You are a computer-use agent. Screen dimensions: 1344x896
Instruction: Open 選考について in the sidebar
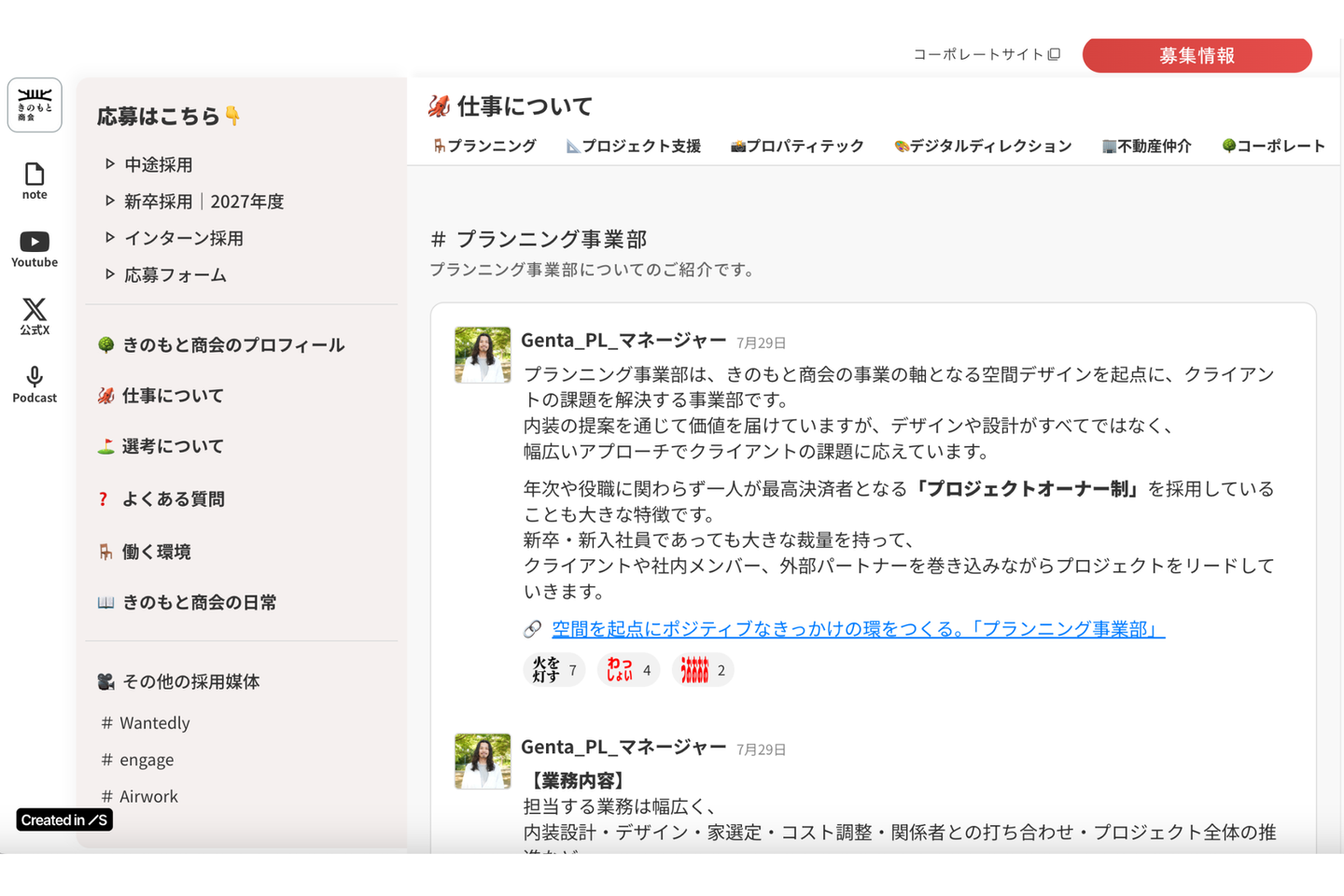pyautogui.click(x=173, y=447)
